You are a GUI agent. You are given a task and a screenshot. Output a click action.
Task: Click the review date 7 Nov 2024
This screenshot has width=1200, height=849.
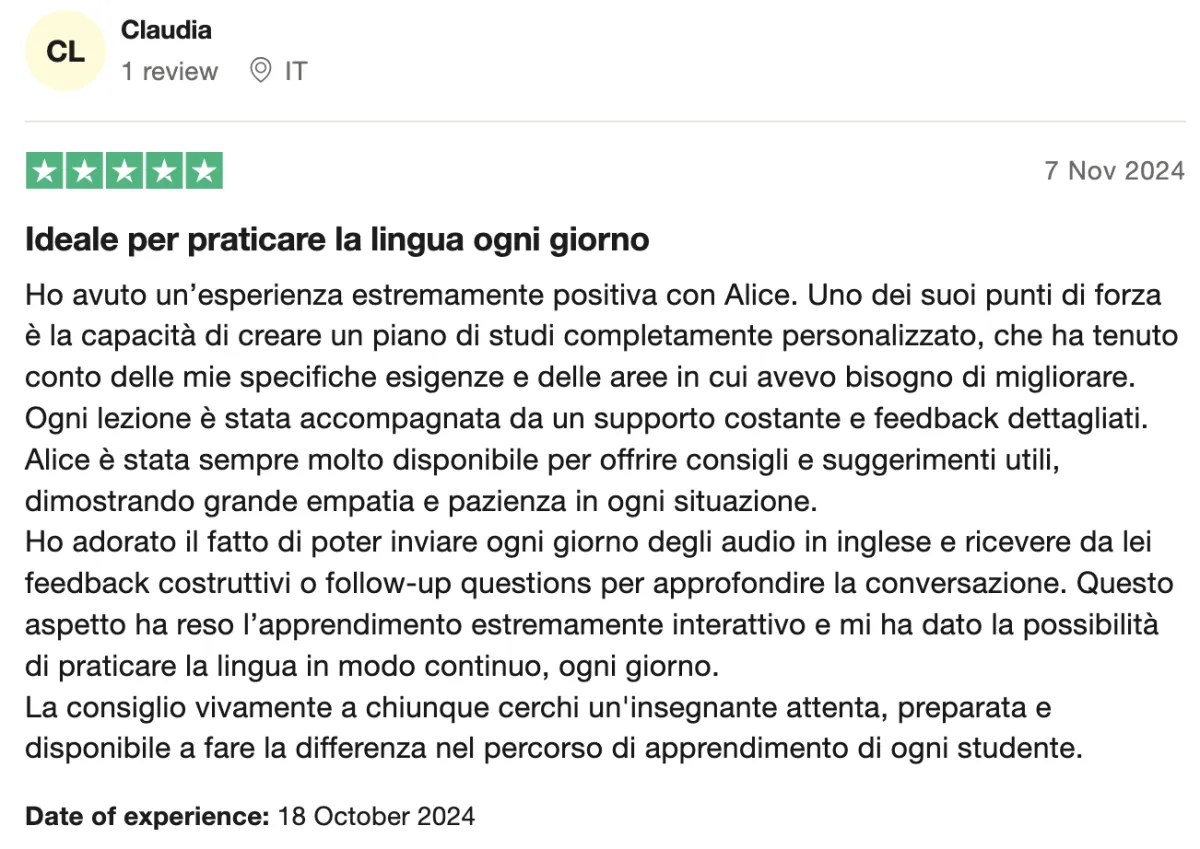[1114, 171]
